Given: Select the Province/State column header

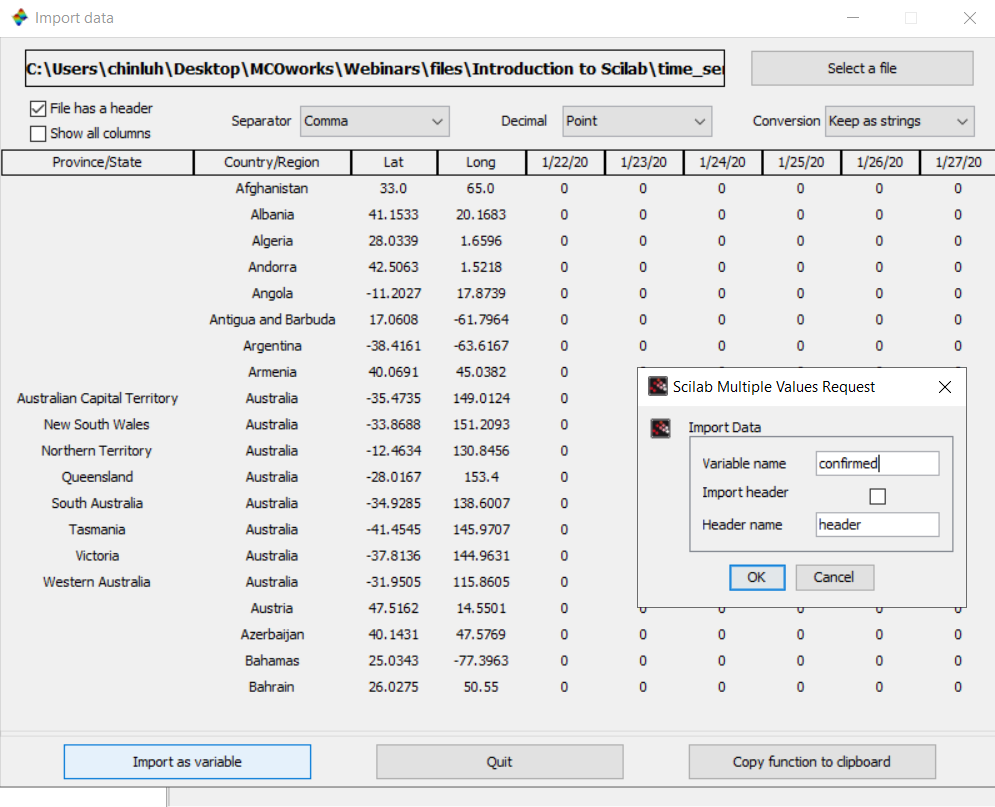Looking at the screenshot, I should tap(97, 162).
